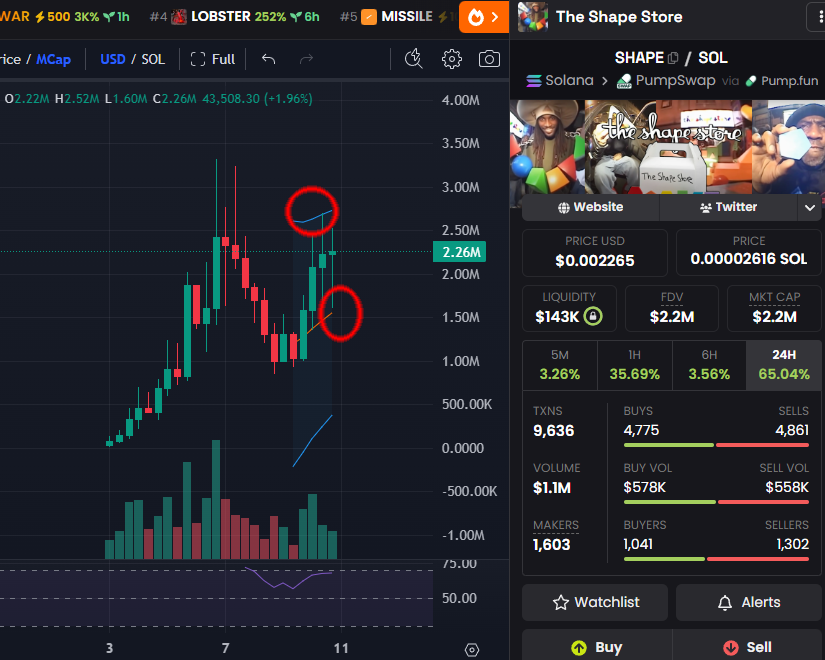Click date label 7 on time axis
The width and height of the screenshot is (825, 660).
pos(225,648)
